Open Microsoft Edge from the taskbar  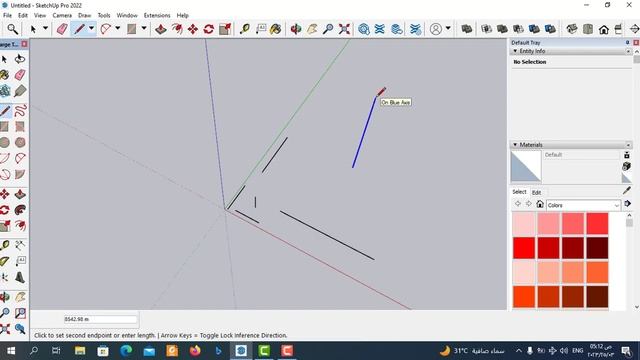click(126, 351)
